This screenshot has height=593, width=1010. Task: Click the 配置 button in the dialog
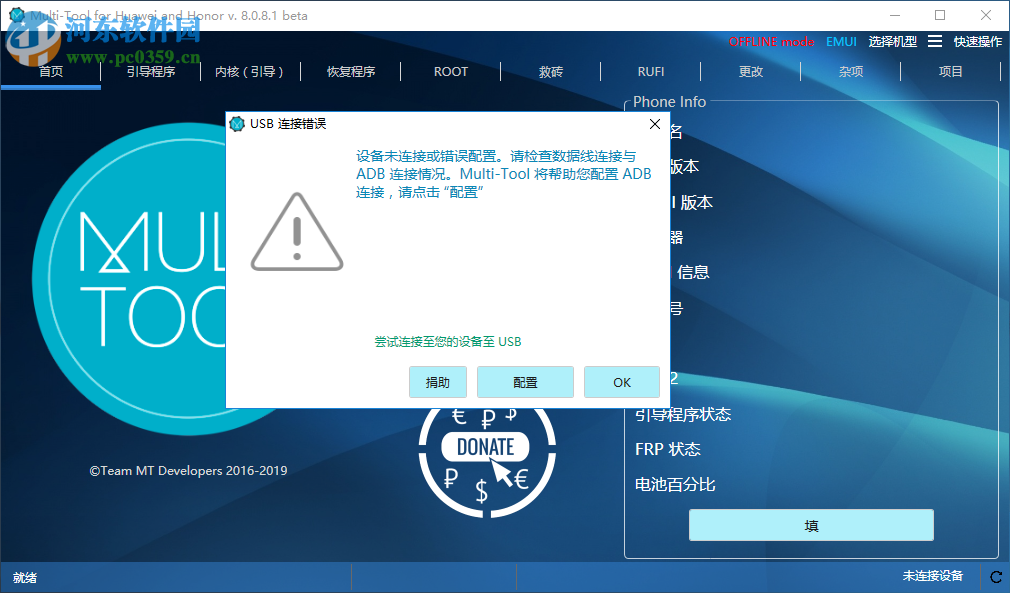click(525, 382)
